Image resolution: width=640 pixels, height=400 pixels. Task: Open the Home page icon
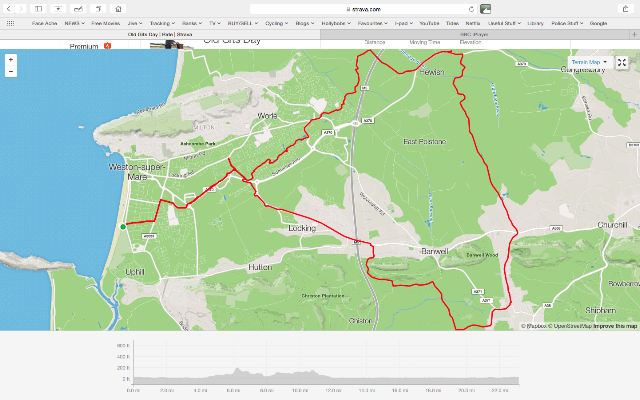(118, 9)
